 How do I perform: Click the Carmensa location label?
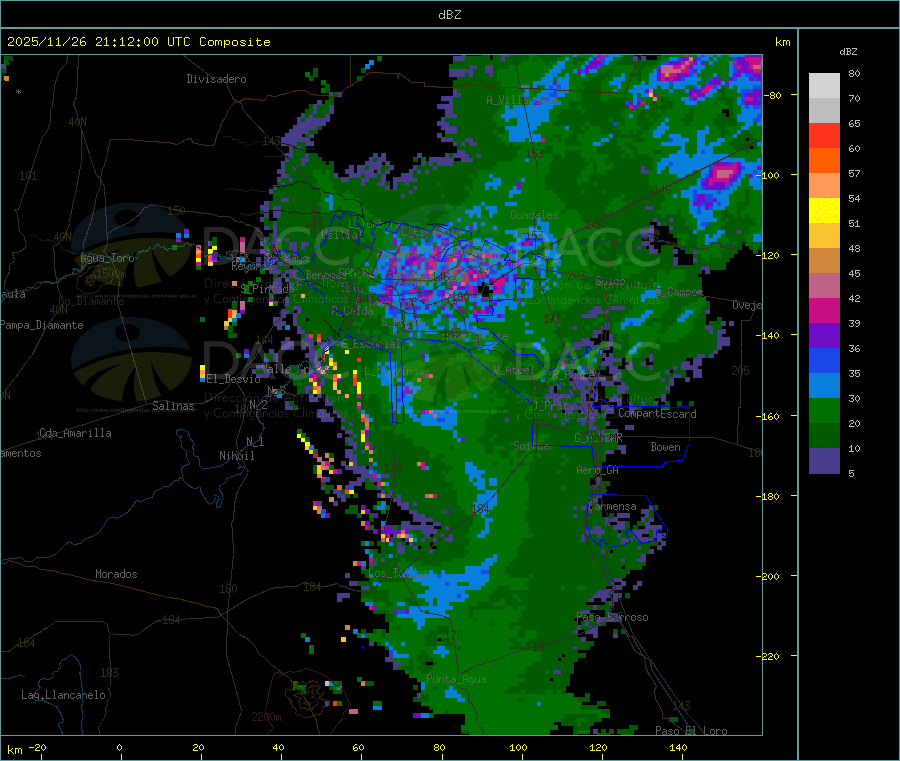612,506
